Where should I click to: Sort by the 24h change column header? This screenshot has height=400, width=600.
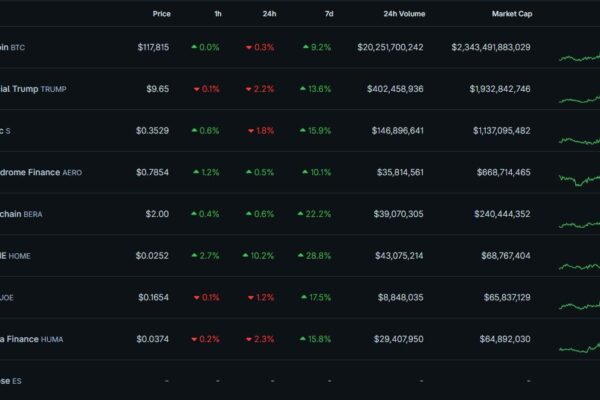pos(269,14)
